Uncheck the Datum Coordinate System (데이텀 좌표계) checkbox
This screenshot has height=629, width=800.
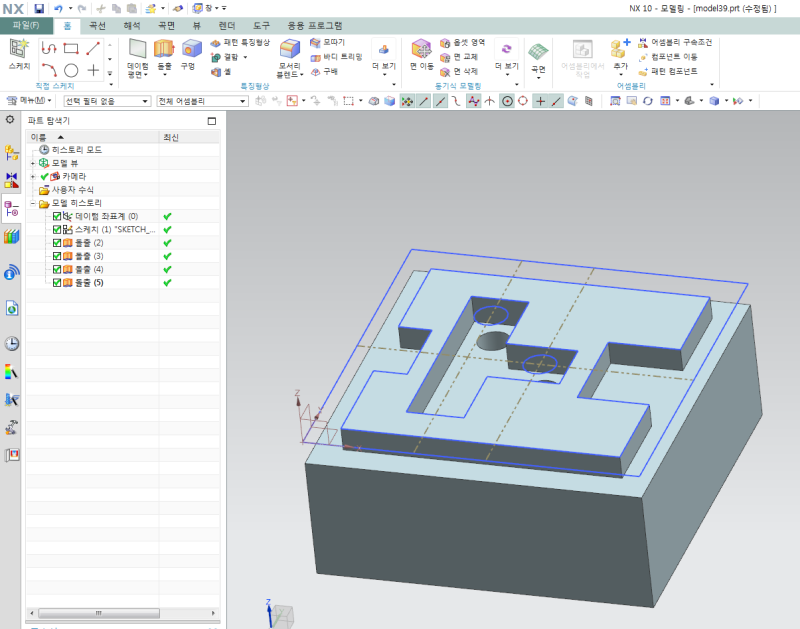57,216
